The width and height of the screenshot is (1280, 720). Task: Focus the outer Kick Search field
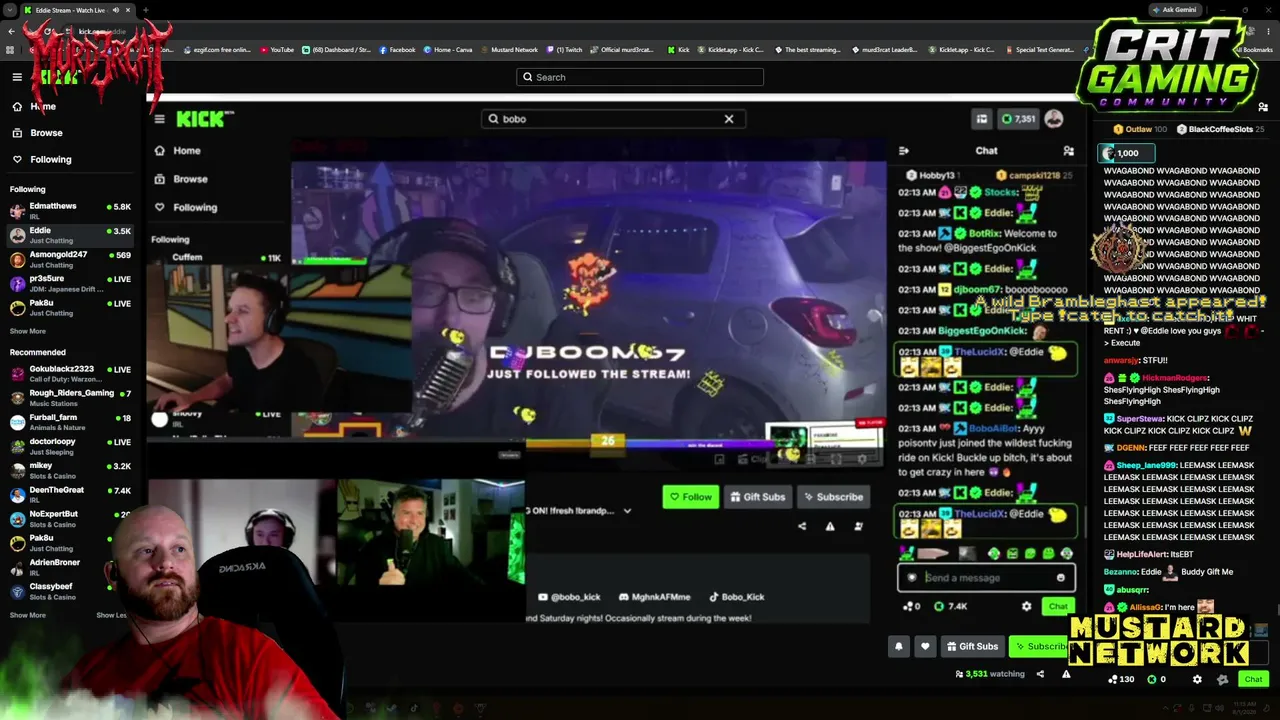(640, 77)
